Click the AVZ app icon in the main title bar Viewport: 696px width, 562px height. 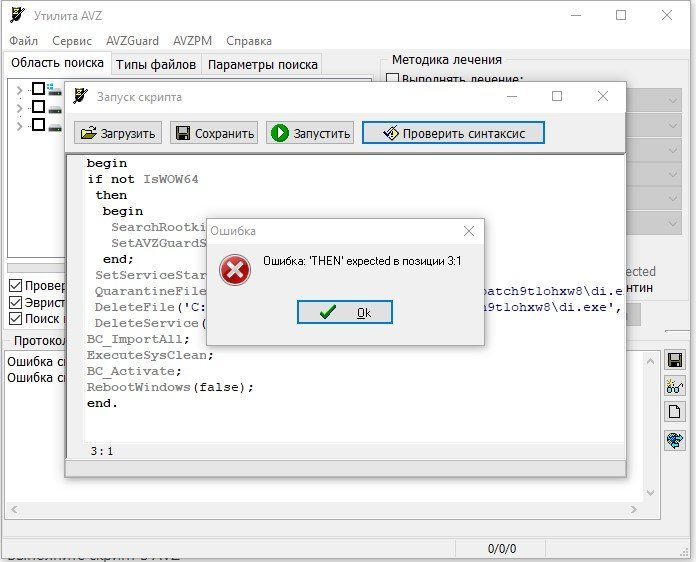click(x=17, y=15)
